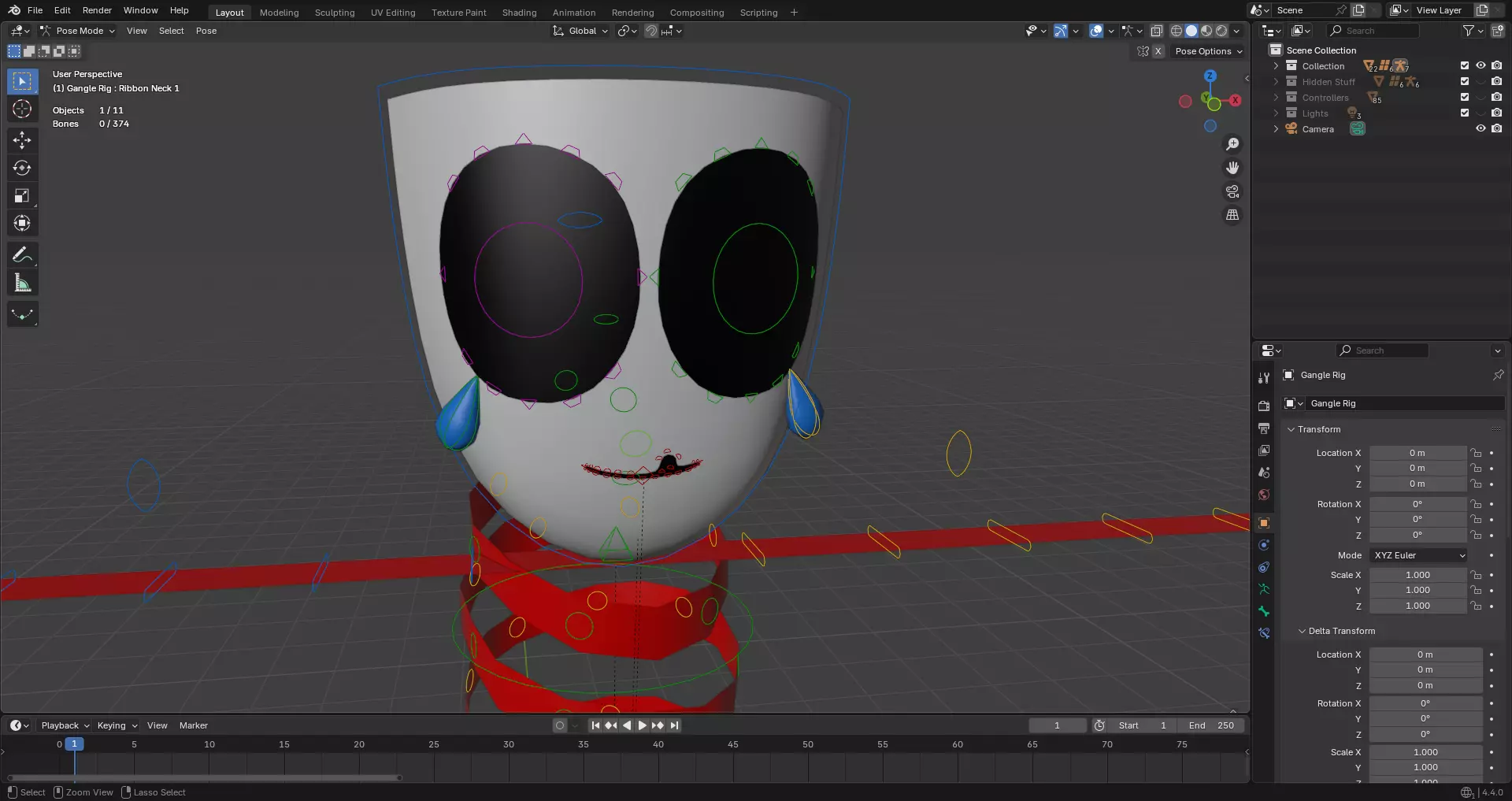Open the Scene properties tab
The height and width of the screenshot is (801, 1512).
[x=1264, y=473]
